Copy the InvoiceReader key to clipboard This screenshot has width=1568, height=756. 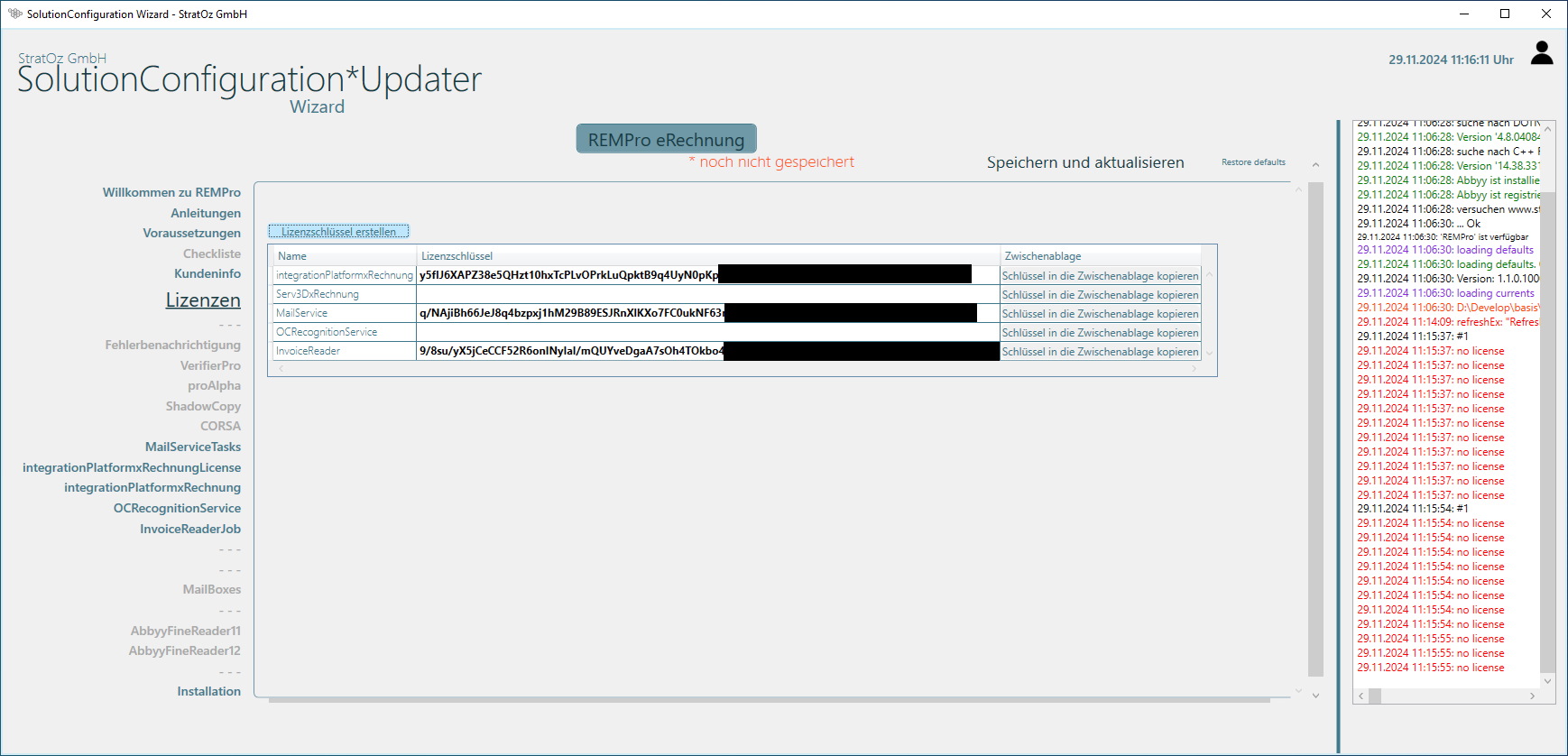[x=1100, y=352]
